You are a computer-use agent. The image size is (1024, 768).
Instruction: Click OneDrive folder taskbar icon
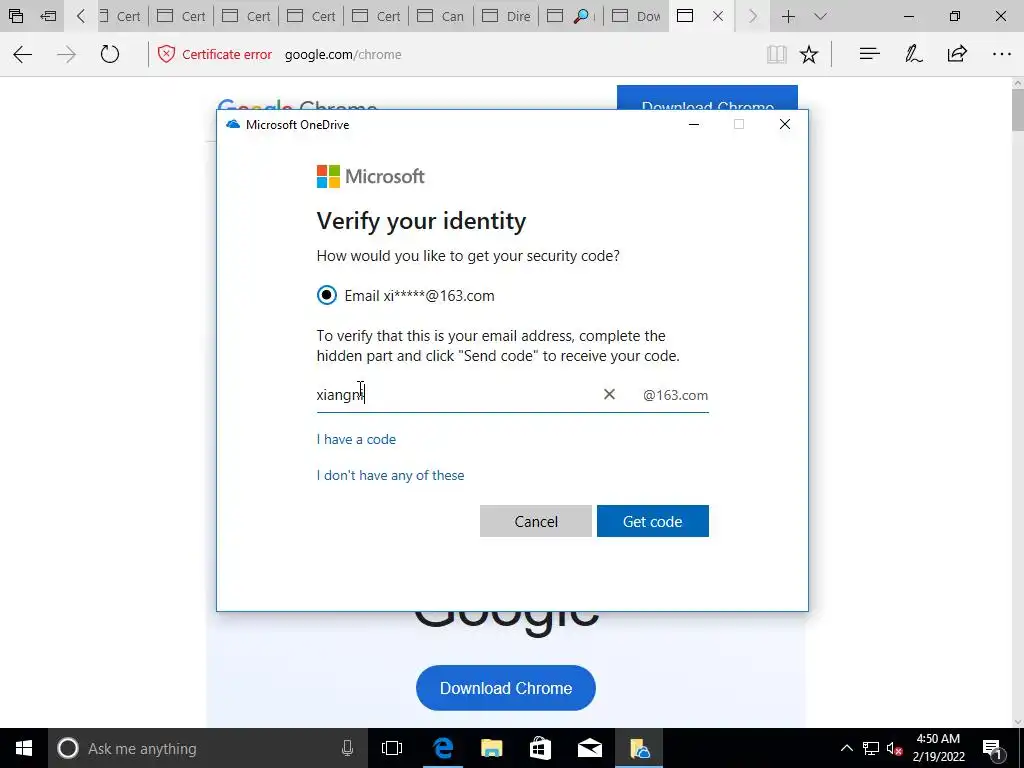coord(639,748)
